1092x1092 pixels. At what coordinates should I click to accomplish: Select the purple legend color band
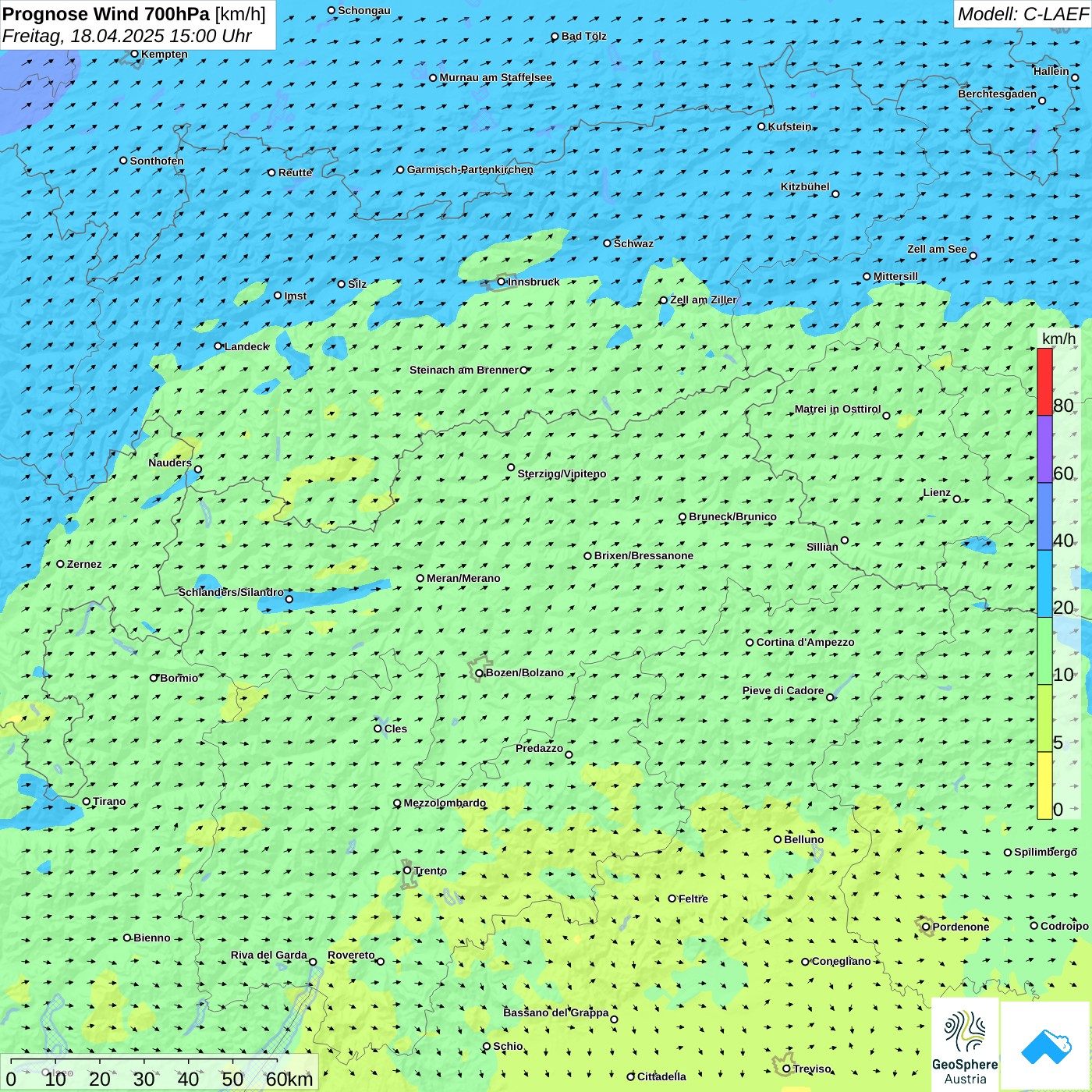(x=1044, y=449)
